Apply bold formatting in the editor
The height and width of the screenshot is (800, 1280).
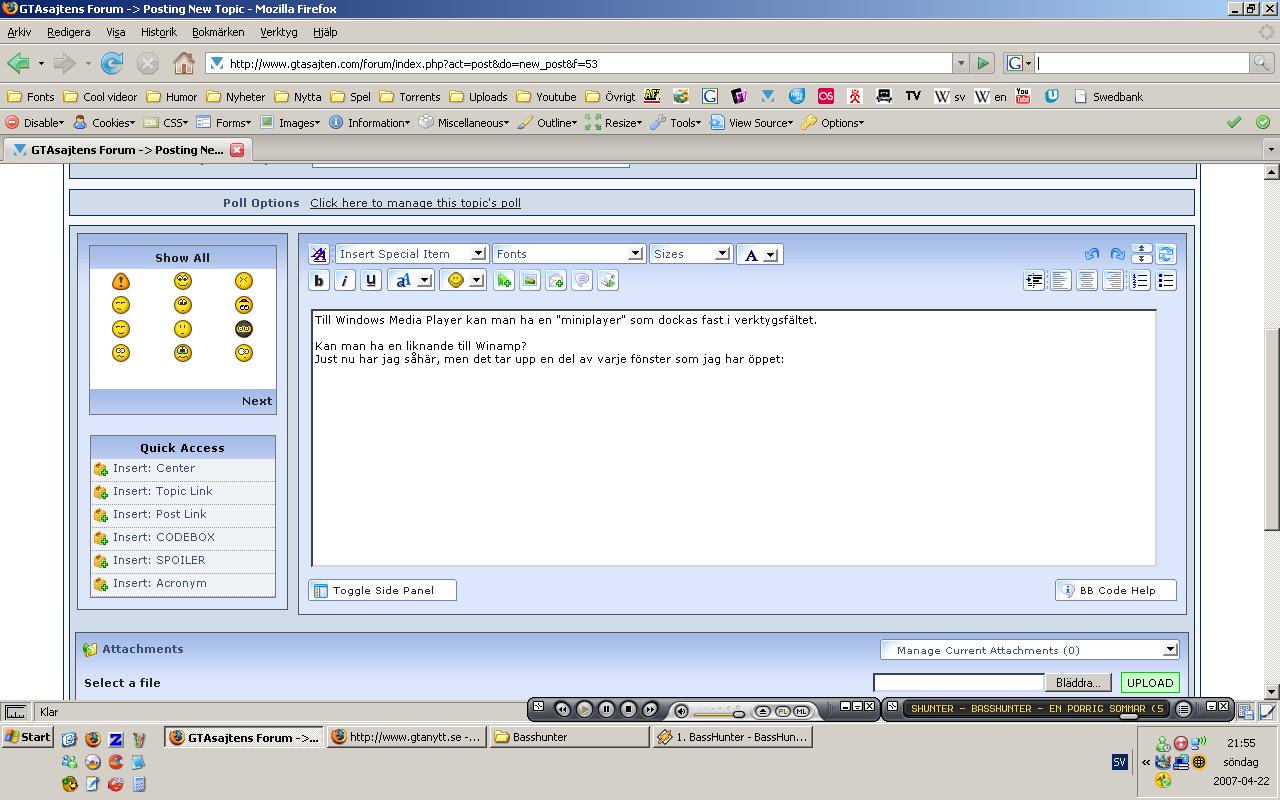319,281
